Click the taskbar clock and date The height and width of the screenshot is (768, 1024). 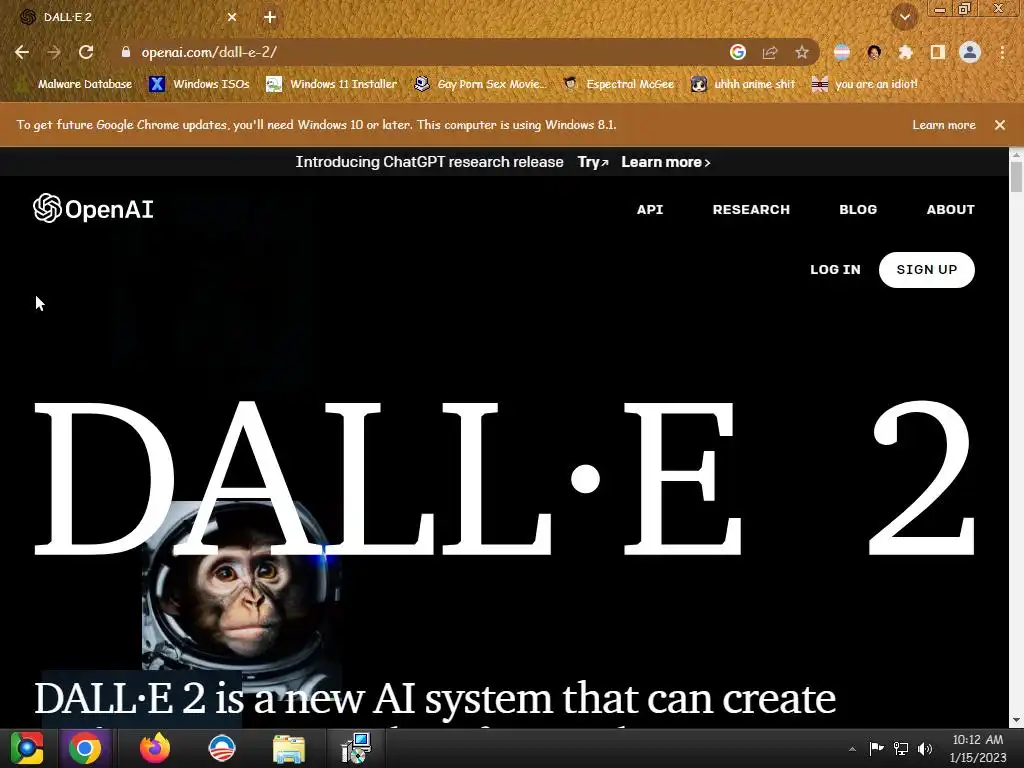pos(978,748)
